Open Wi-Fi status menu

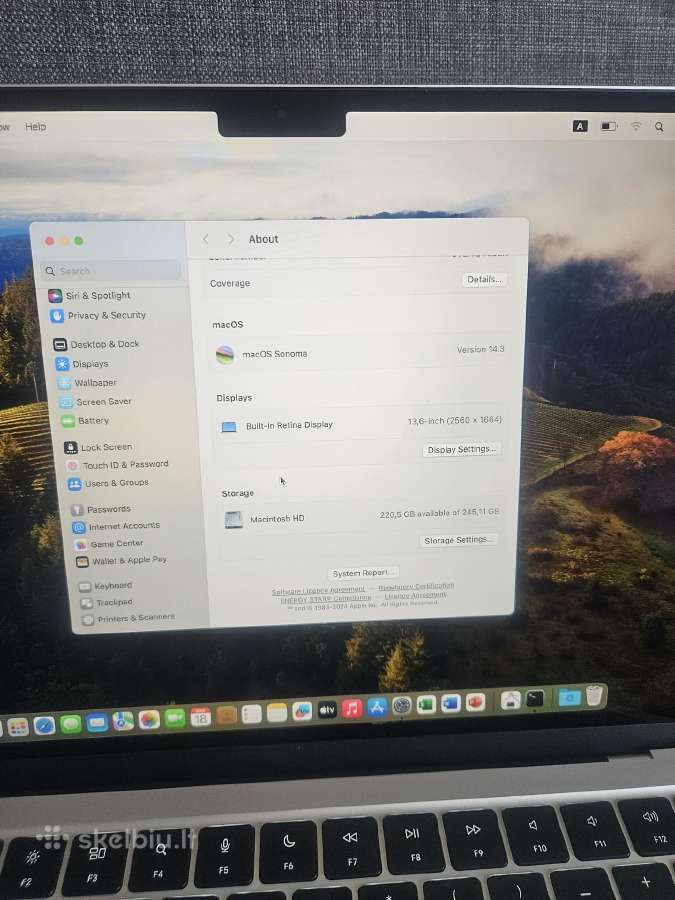click(636, 126)
